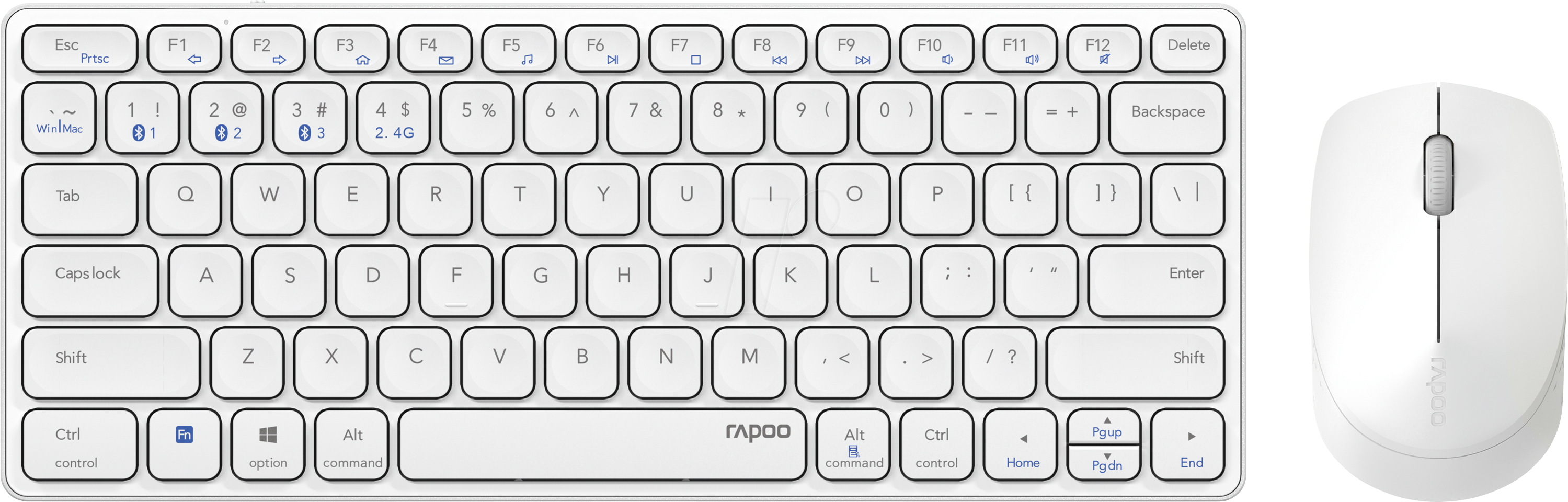
Task: Click the Pgup arrow key
Action: coord(1104,427)
